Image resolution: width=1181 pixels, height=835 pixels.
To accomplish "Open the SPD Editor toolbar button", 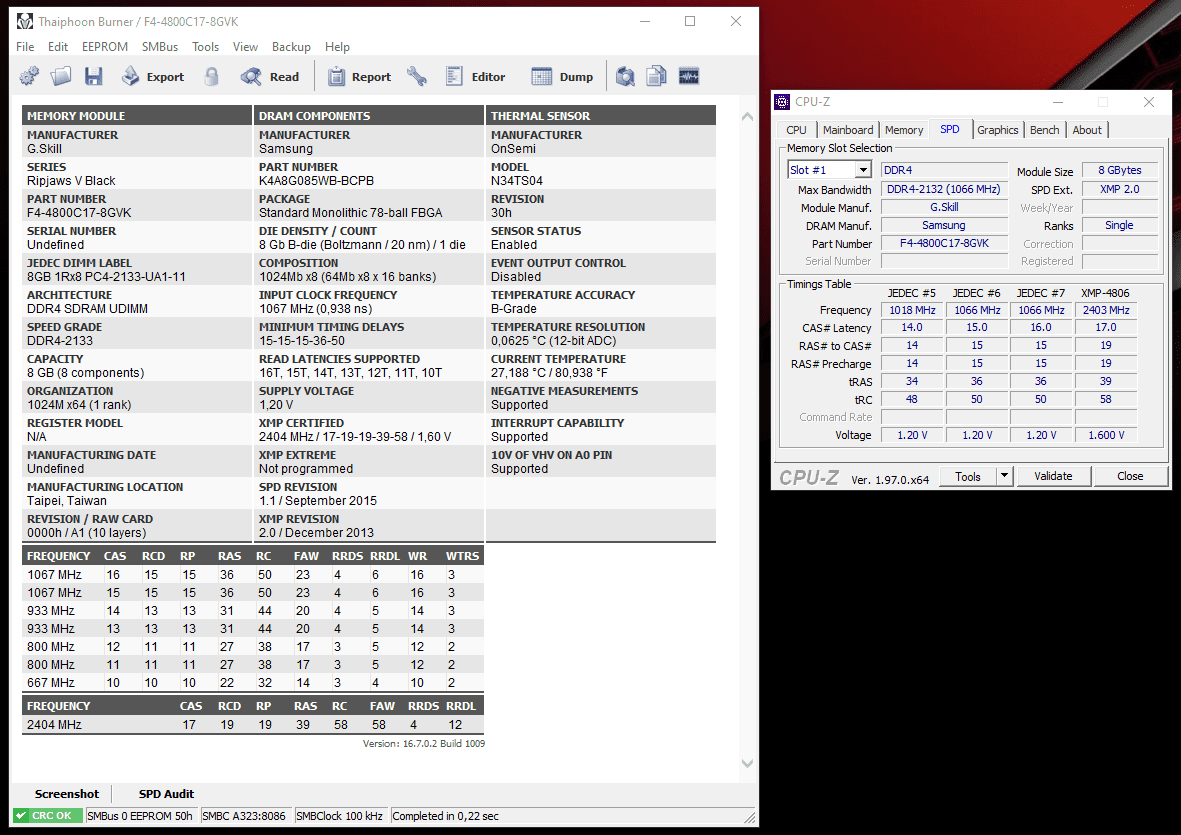I will 475,76.
